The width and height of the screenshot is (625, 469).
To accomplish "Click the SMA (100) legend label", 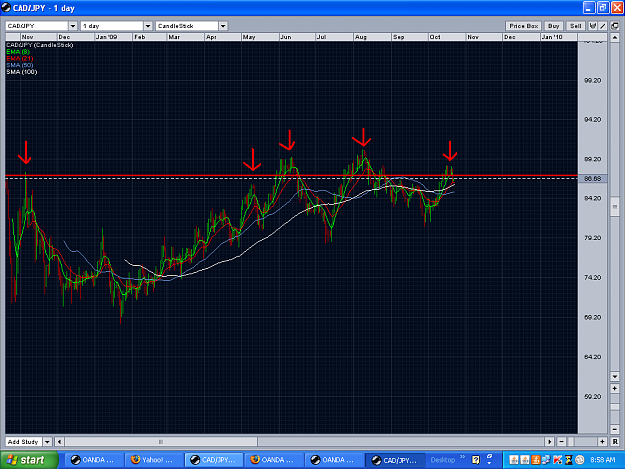I will pyautogui.click(x=22, y=72).
